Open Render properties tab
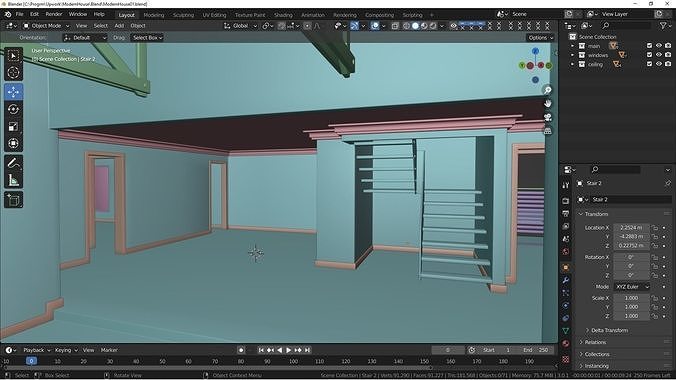 point(566,201)
